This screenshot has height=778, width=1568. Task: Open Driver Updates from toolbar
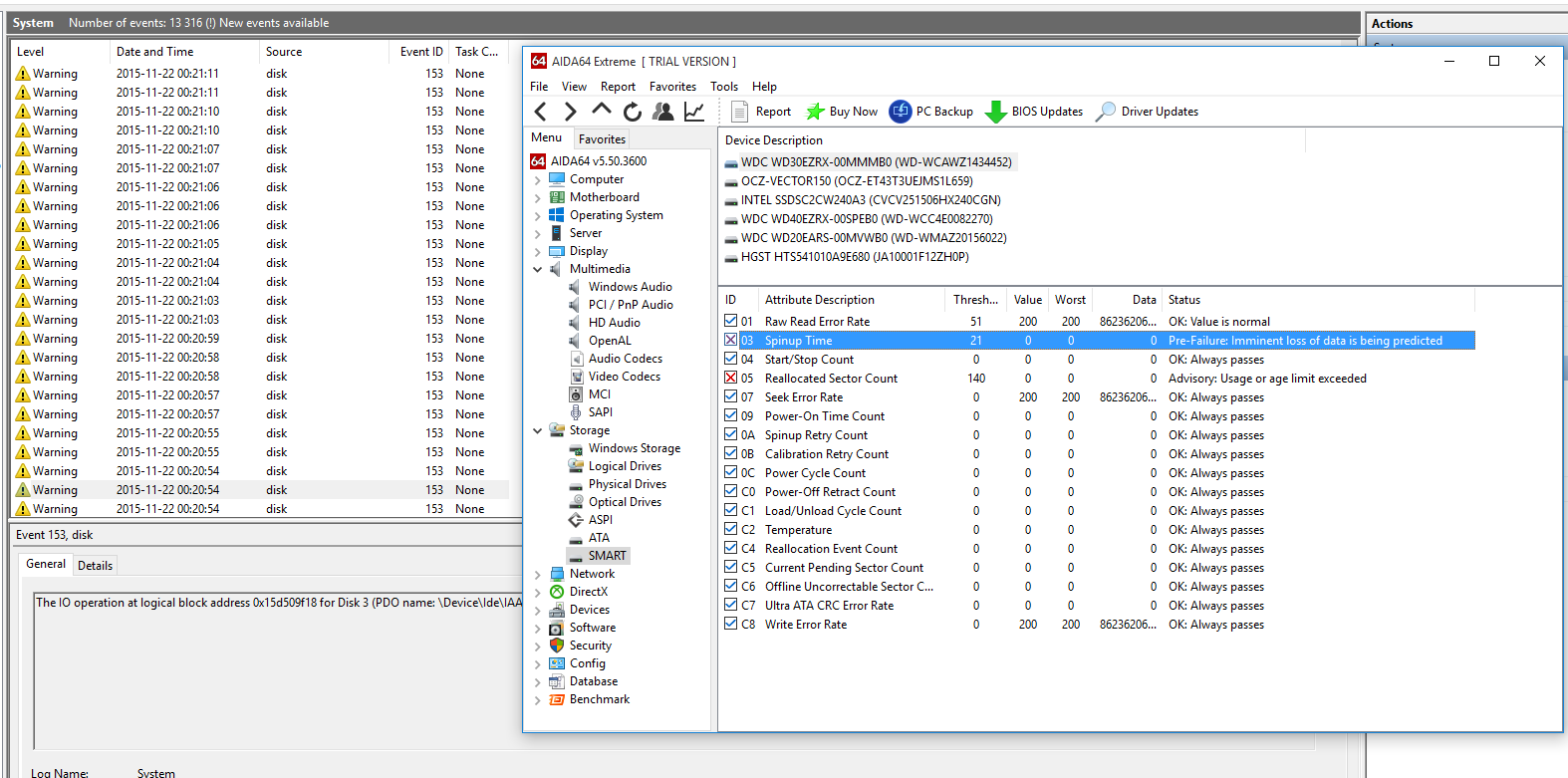tap(1147, 112)
